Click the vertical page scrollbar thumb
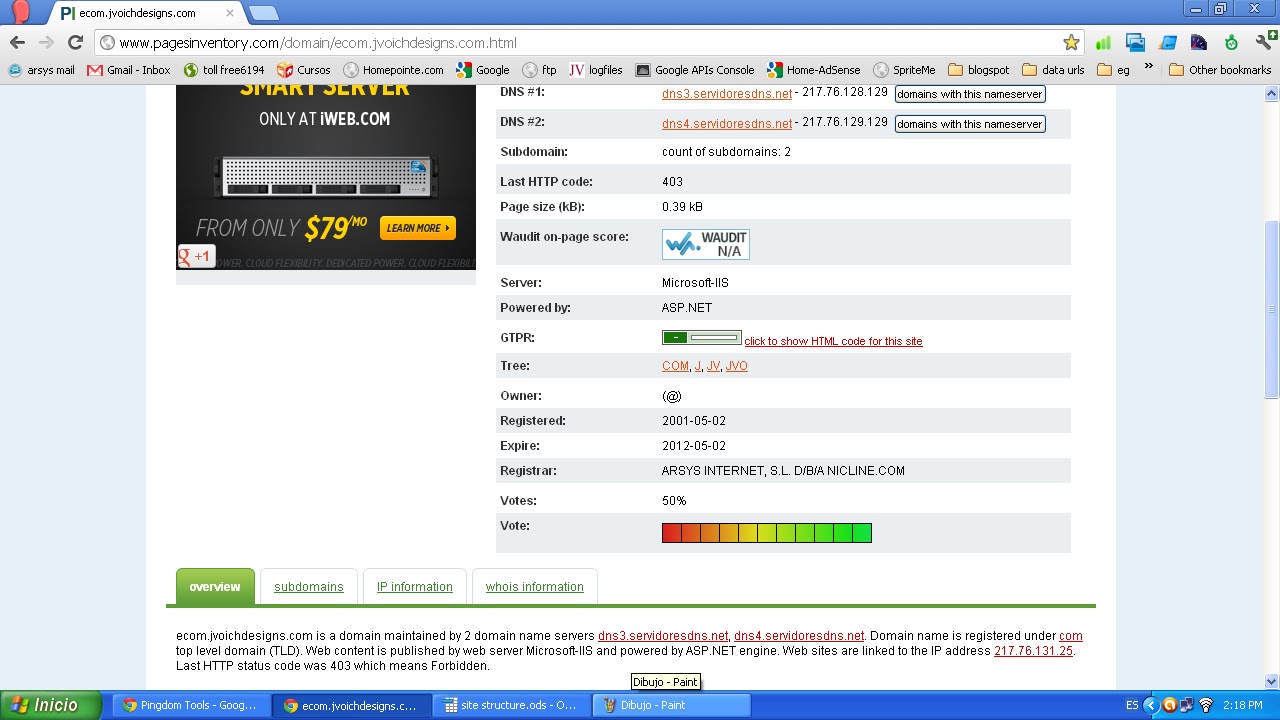The width and height of the screenshot is (1280, 720). click(1272, 310)
